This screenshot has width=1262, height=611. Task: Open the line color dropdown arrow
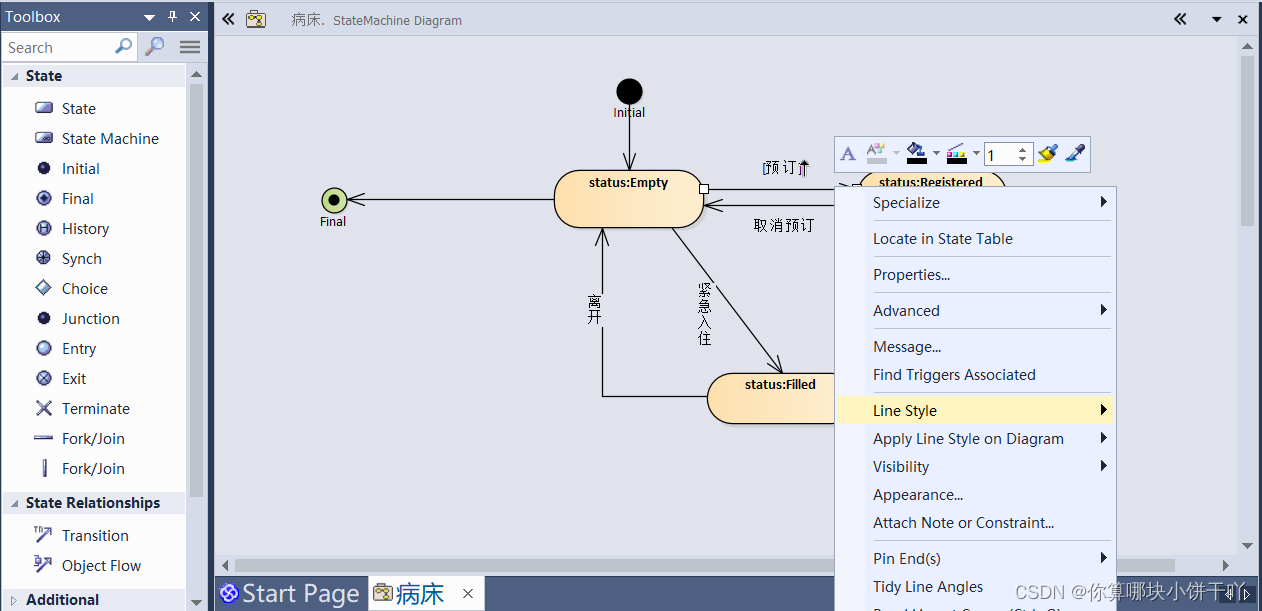(976, 154)
